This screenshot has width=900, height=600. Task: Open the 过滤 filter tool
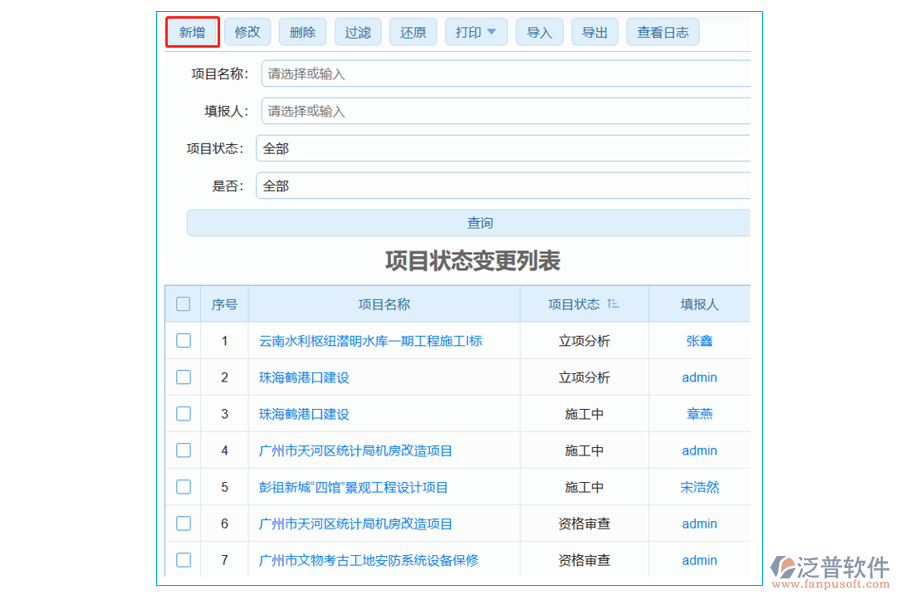tap(357, 31)
